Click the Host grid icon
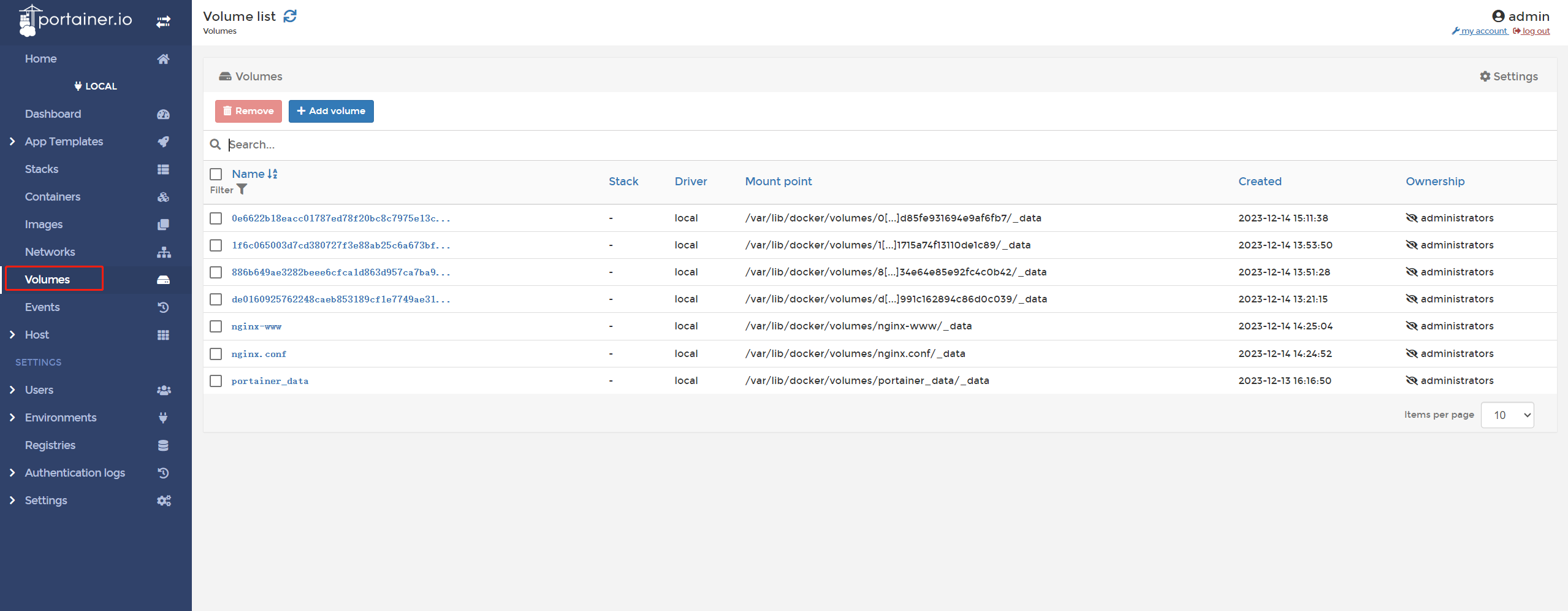This screenshot has width=1568, height=611. click(x=163, y=335)
